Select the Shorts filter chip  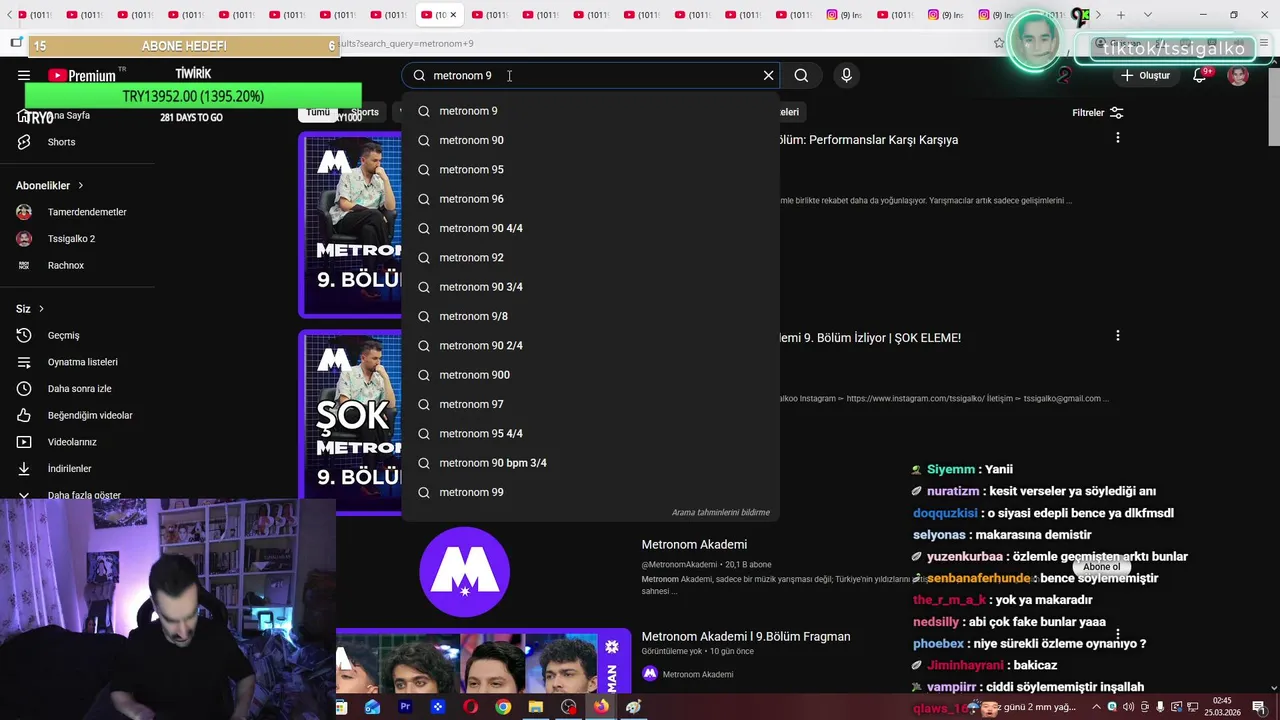[365, 112]
